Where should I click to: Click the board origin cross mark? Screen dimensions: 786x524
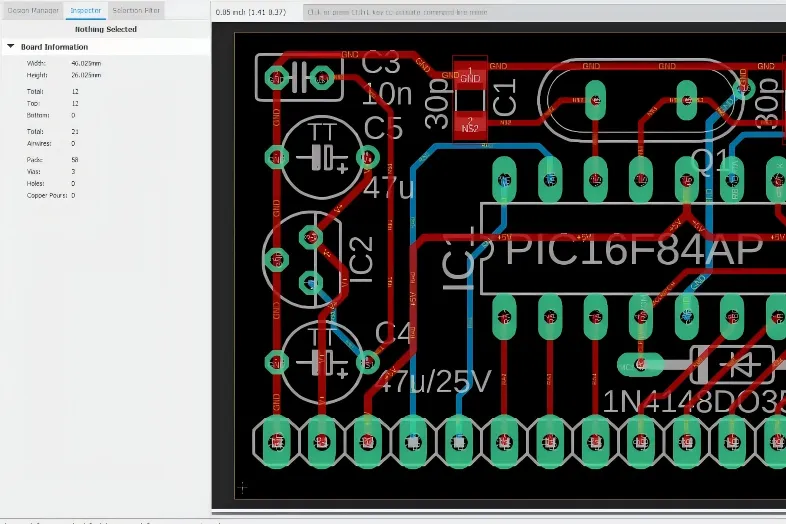243,487
